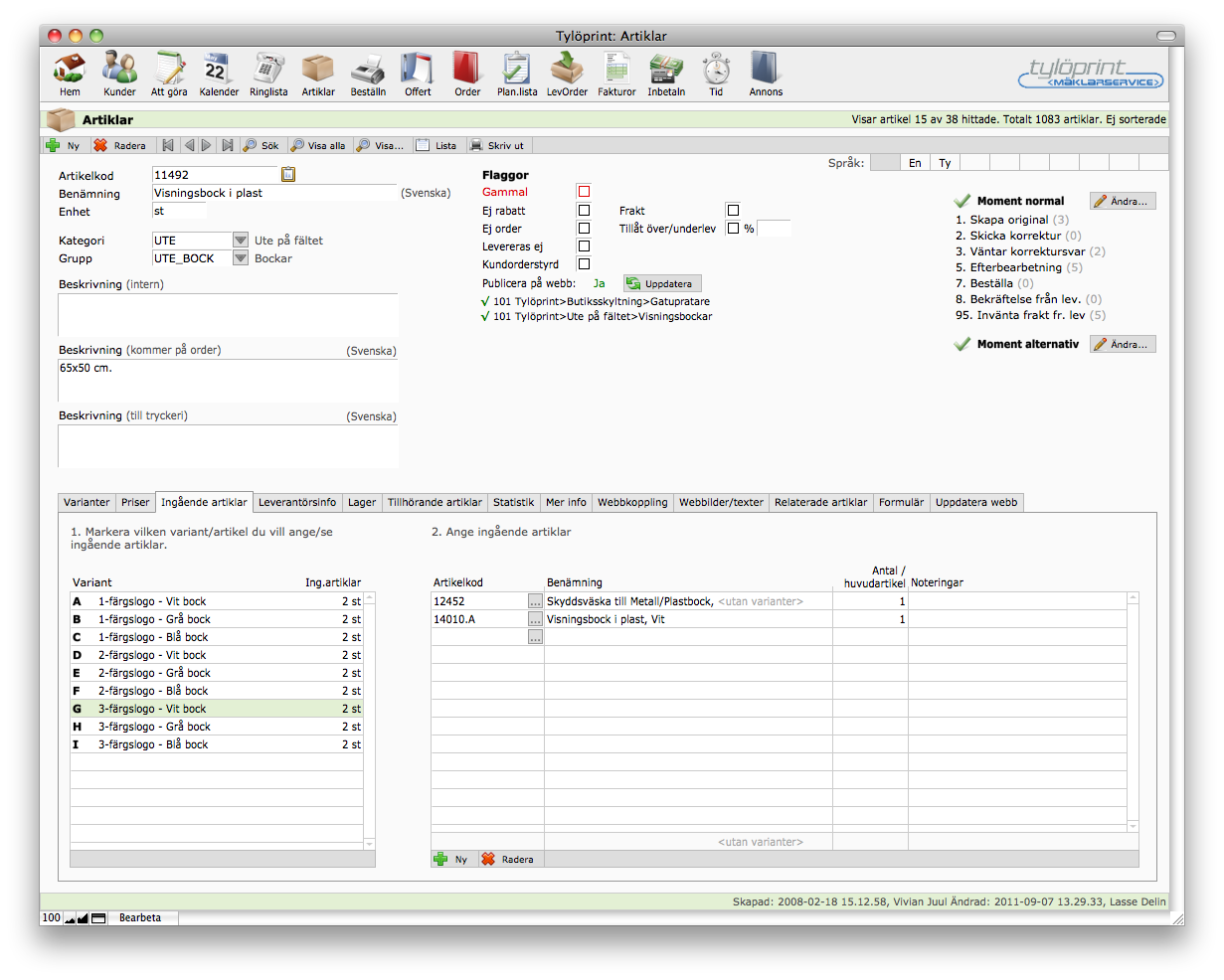The height and width of the screenshot is (980, 1224).
Task: Open the Tid time tracking module
Action: click(716, 75)
